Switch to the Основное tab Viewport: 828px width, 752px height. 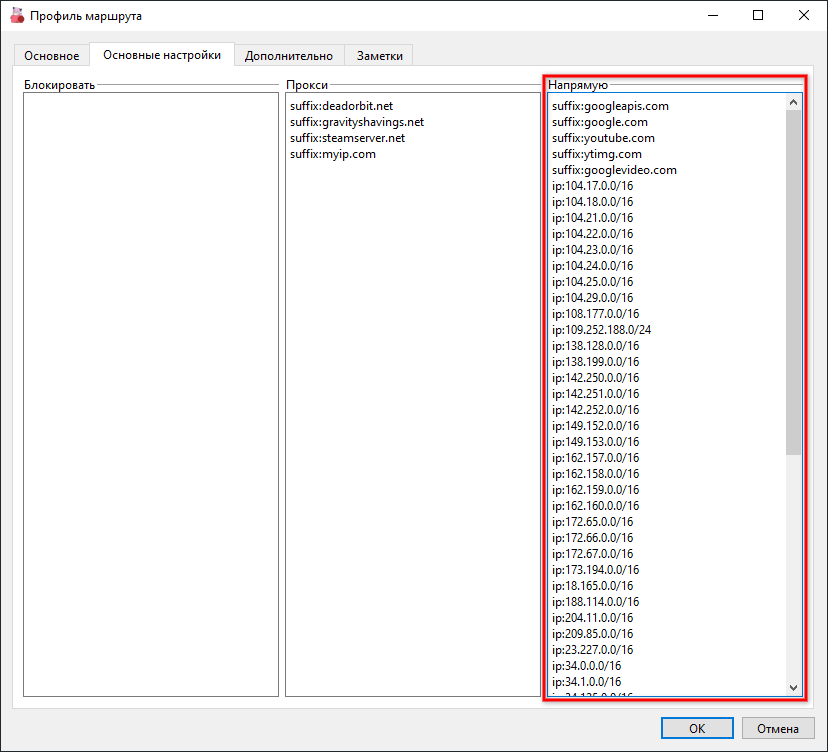(x=51, y=55)
